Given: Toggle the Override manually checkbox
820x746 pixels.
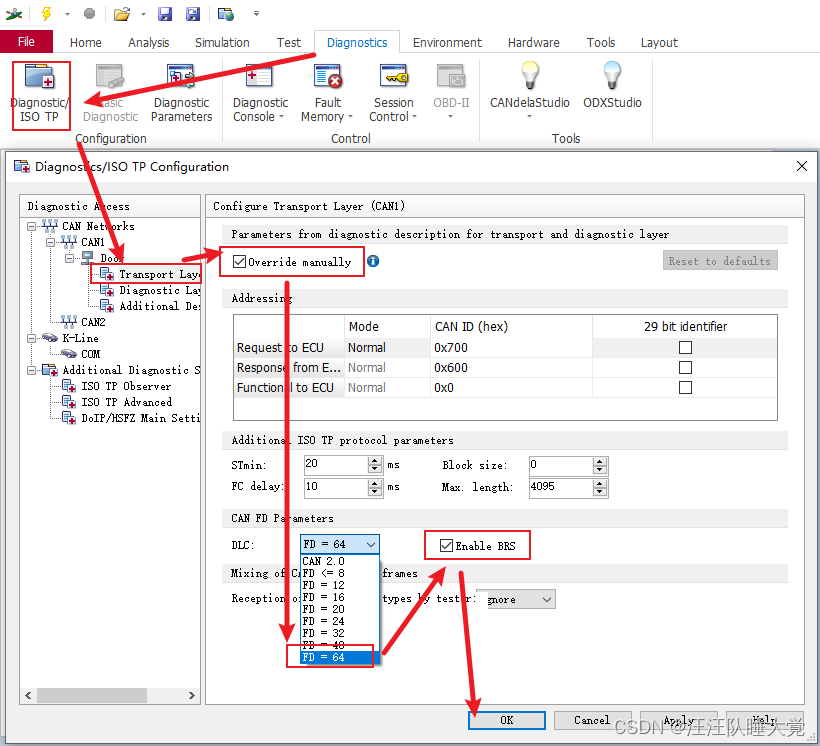Looking at the screenshot, I should pyautogui.click(x=240, y=262).
